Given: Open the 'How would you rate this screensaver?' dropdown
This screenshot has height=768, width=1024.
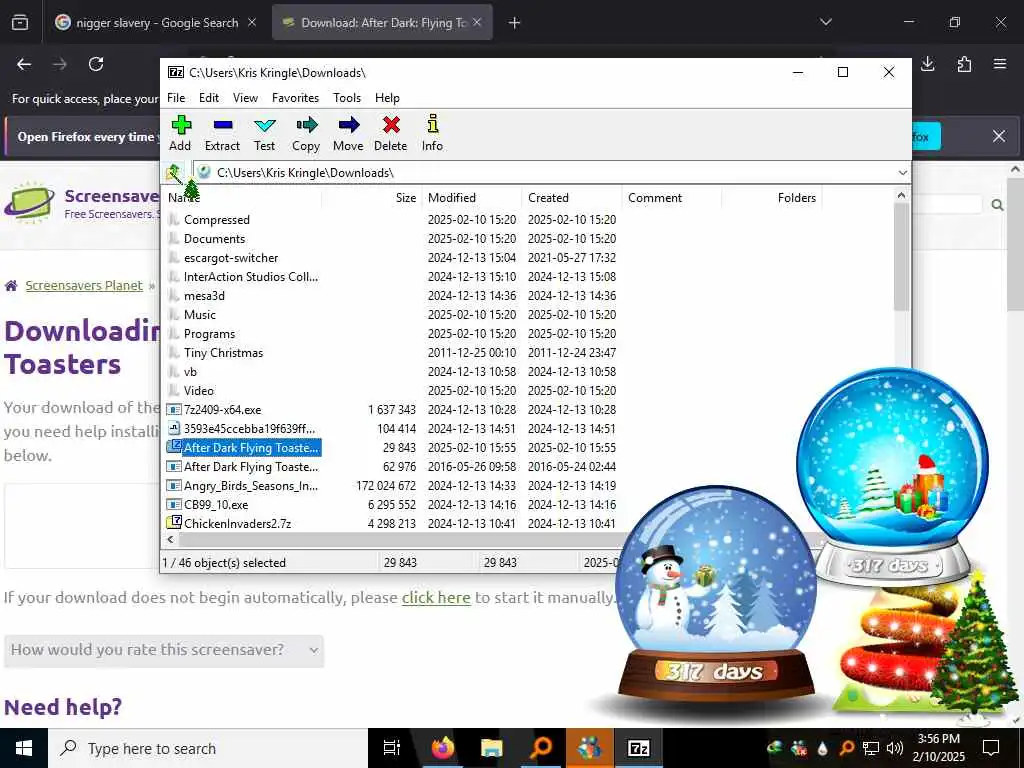Looking at the screenshot, I should 164,650.
